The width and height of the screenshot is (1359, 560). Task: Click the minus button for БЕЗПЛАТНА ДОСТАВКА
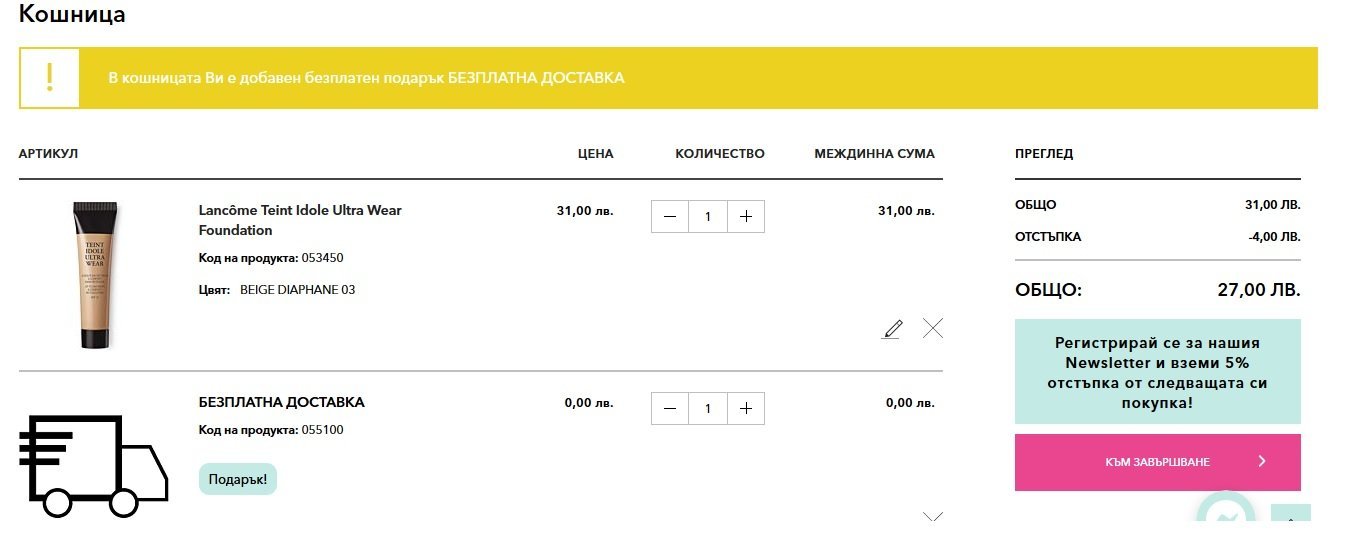click(x=670, y=408)
